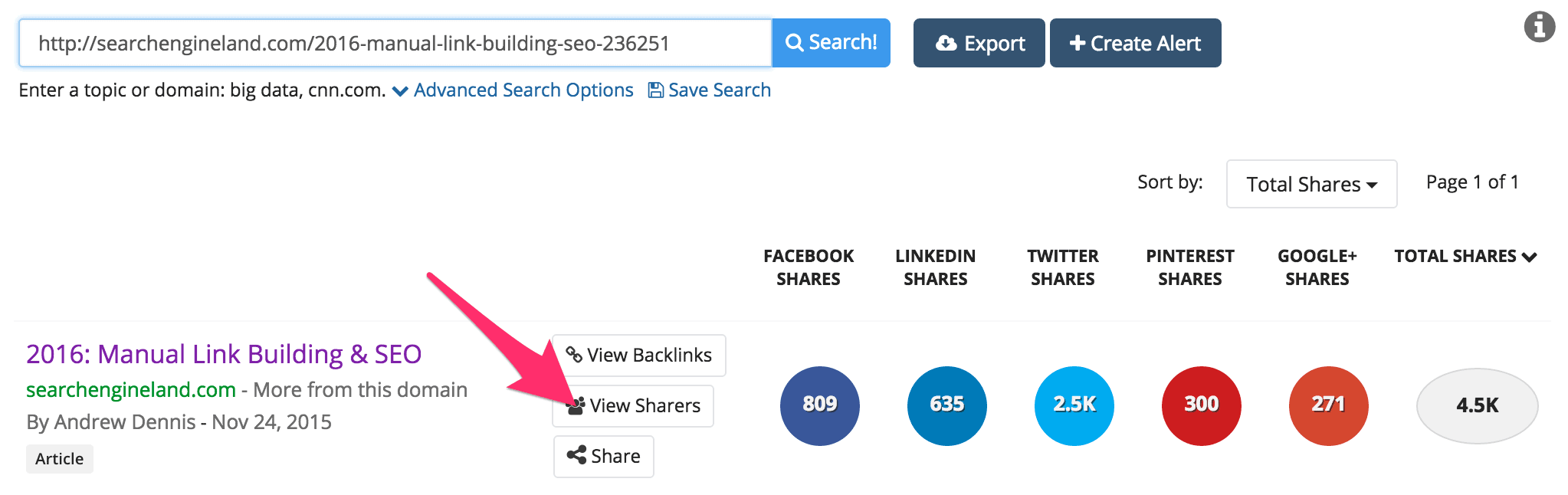The height and width of the screenshot is (495, 1568).
Task: Click the Save Search floppy disk icon
Action: [656, 90]
